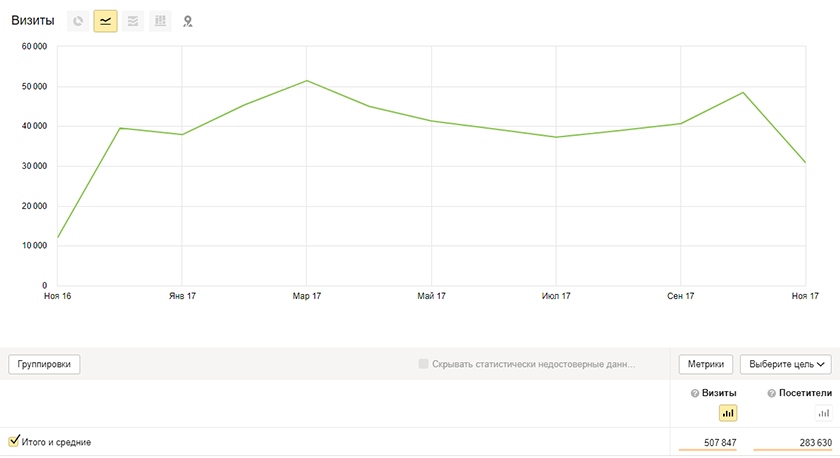Viewport: 840px width, 458px height.
Task: Sort by Визиты column header
Action: coord(720,394)
